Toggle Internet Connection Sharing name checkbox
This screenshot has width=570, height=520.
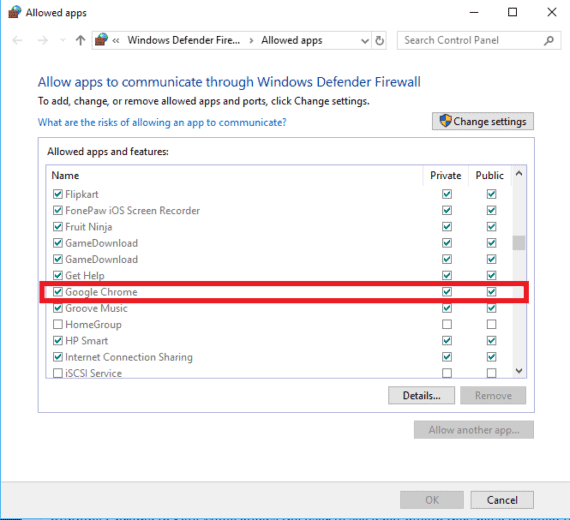click(57, 357)
